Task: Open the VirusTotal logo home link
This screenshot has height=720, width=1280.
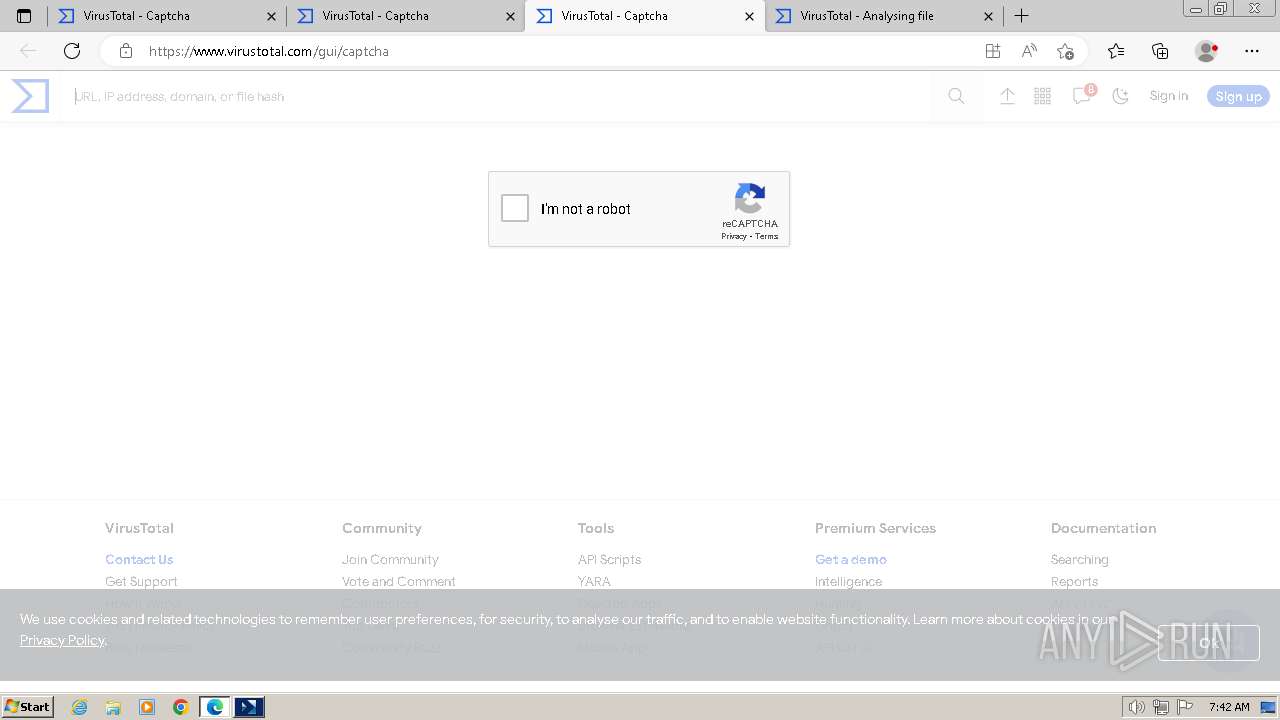Action: [x=30, y=96]
